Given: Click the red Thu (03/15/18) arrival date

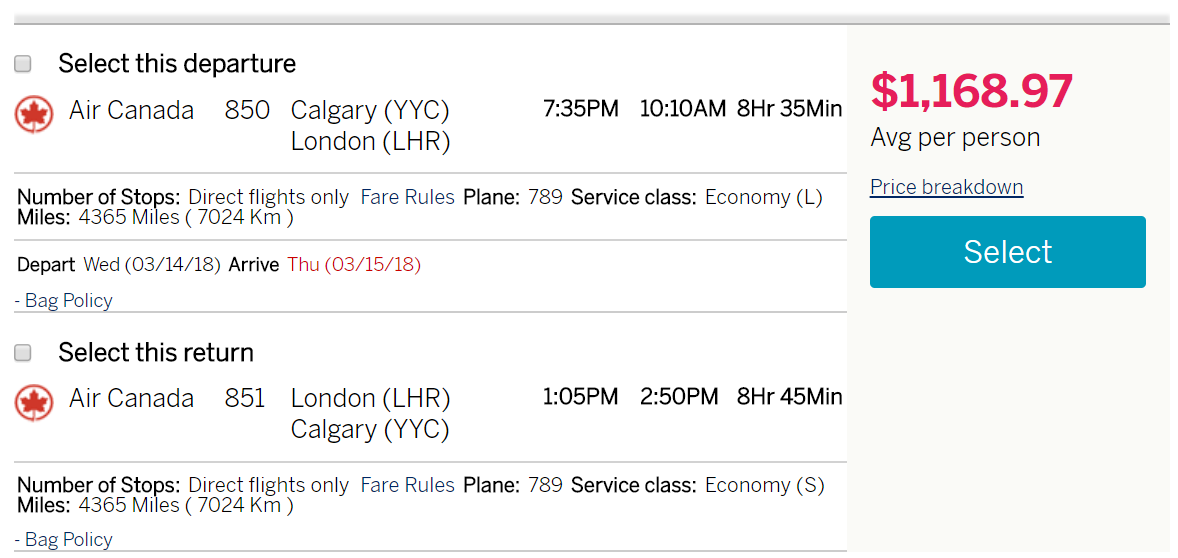Looking at the screenshot, I should [x=354, y=265].
